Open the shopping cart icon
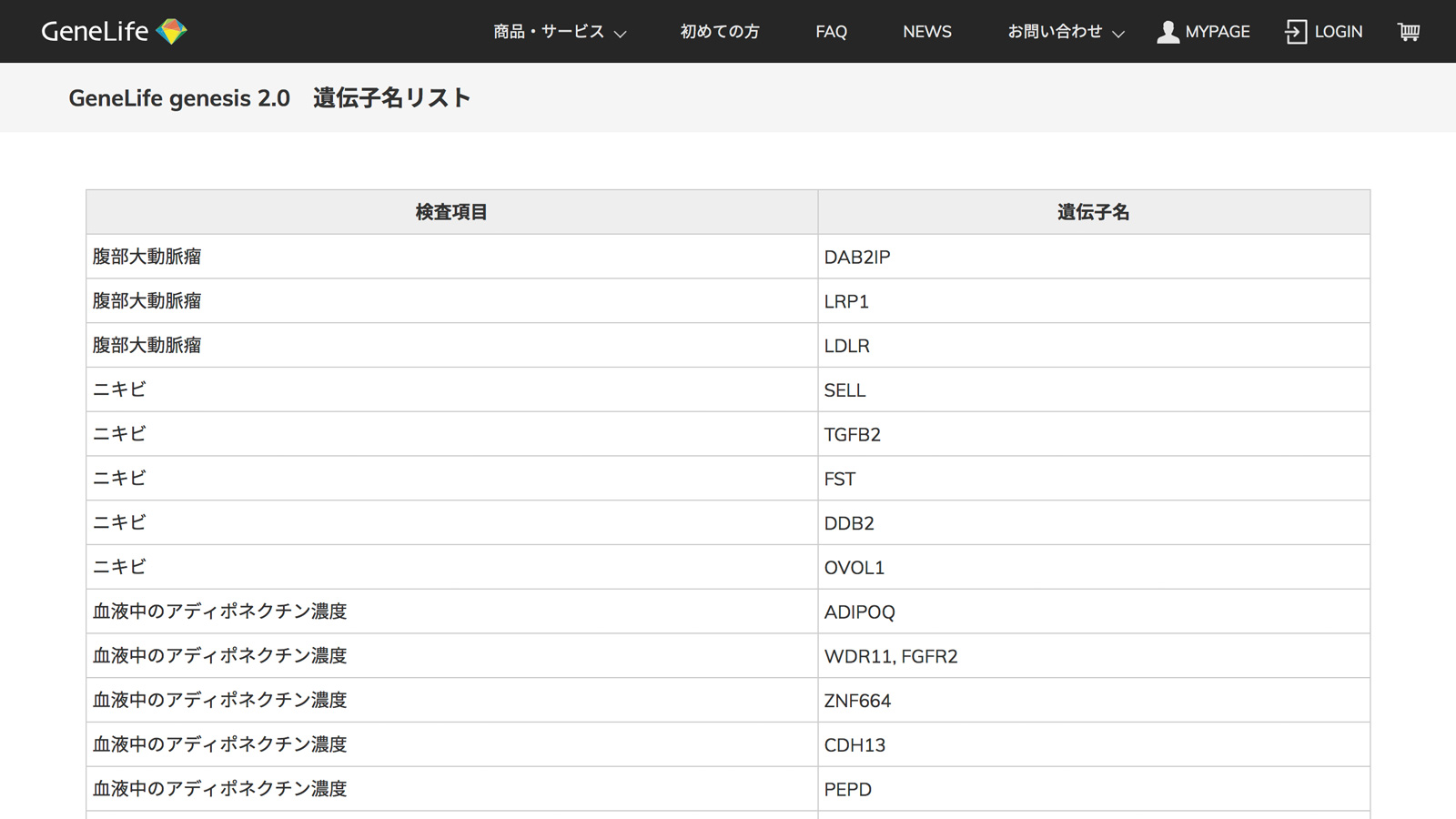This screenshot has height=819, width=1456. [x=1409, y=32]
